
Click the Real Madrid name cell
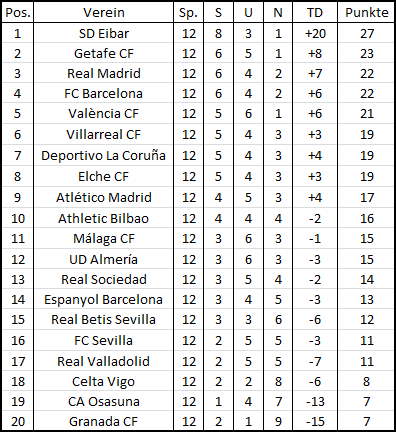point(103,73)
